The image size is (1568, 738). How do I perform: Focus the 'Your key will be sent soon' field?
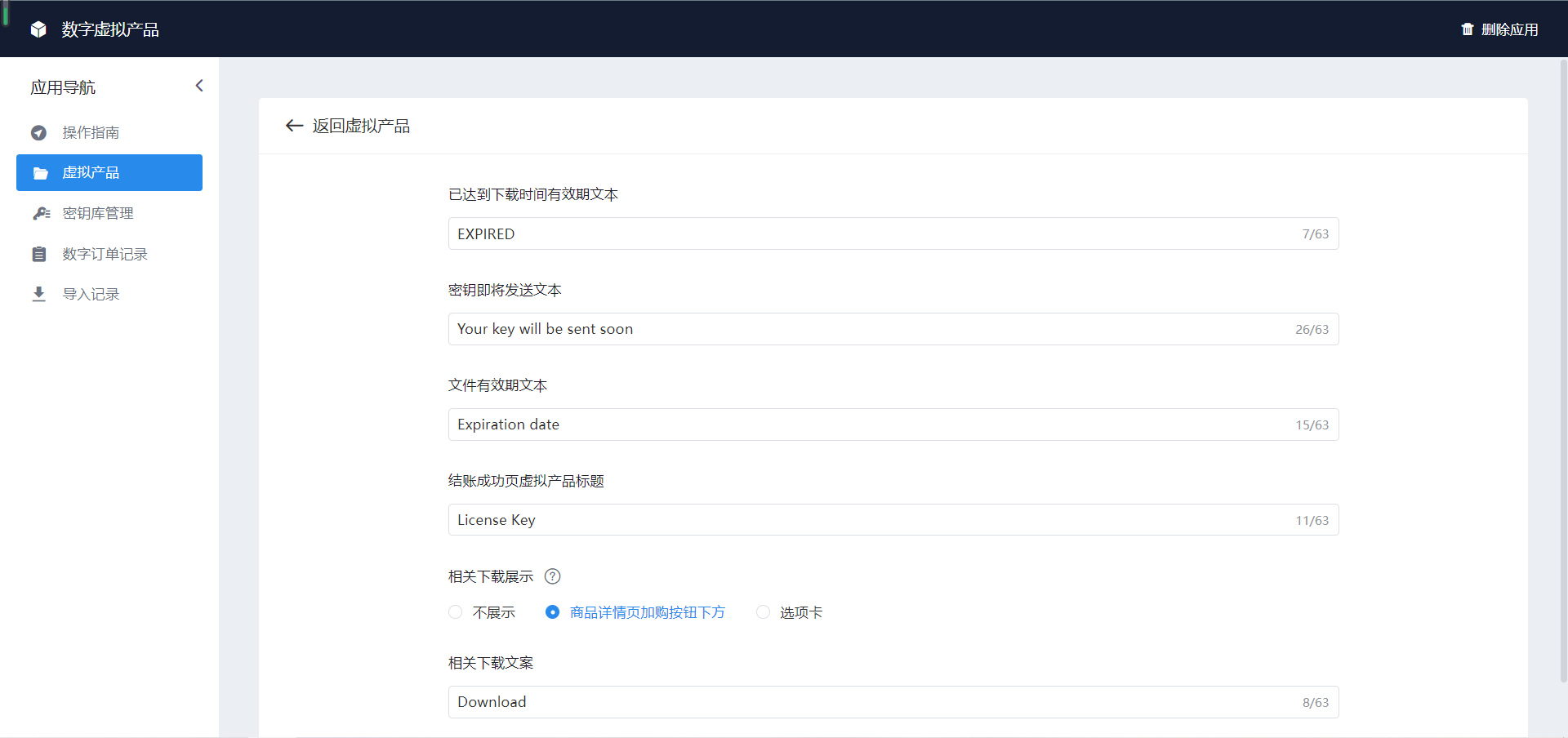coord(893,329)
